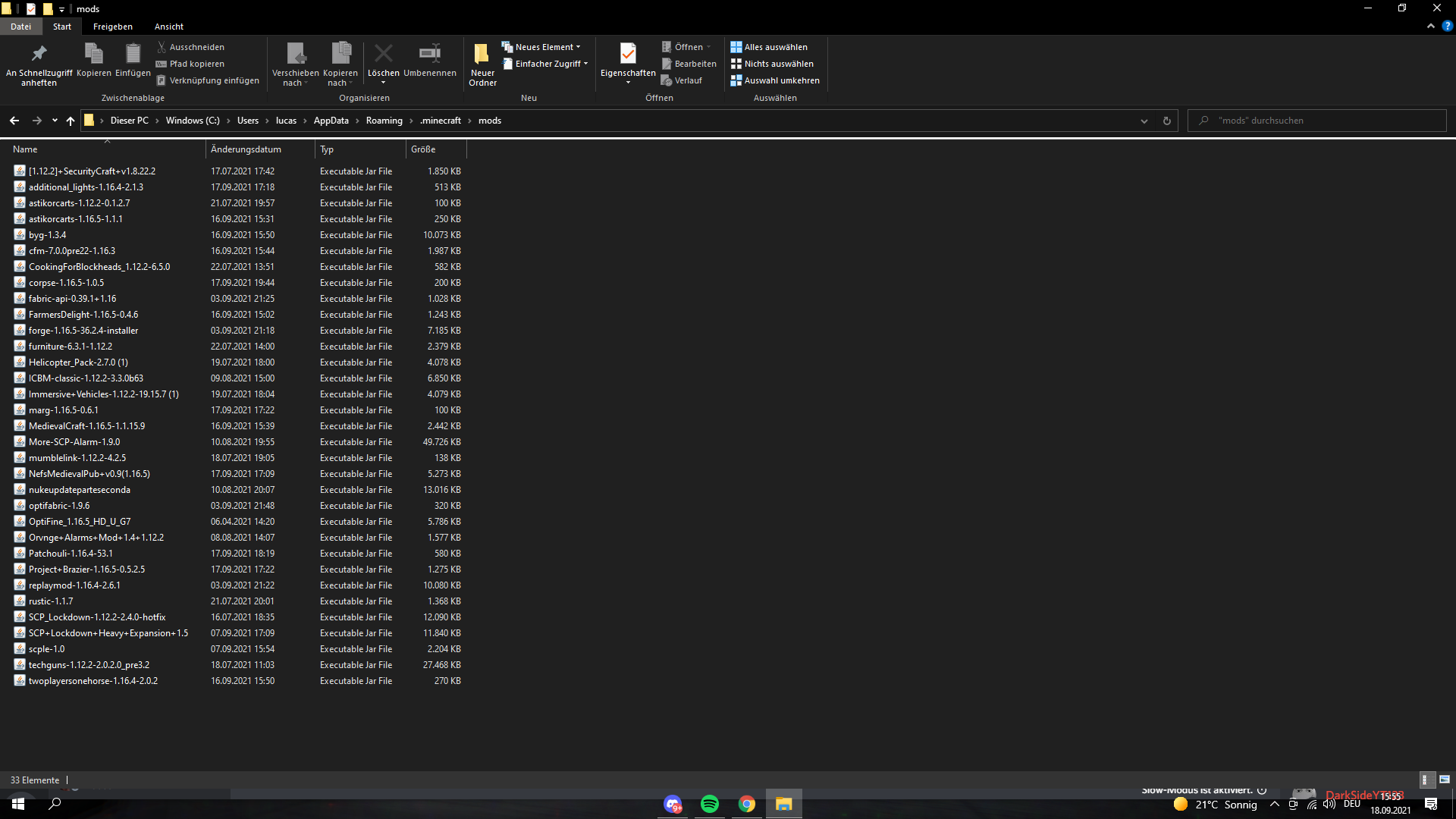Image resolution: width=1456 pixels, height=819 pixels.
Task: Click Alles auswählen
Action: [769, 47]
